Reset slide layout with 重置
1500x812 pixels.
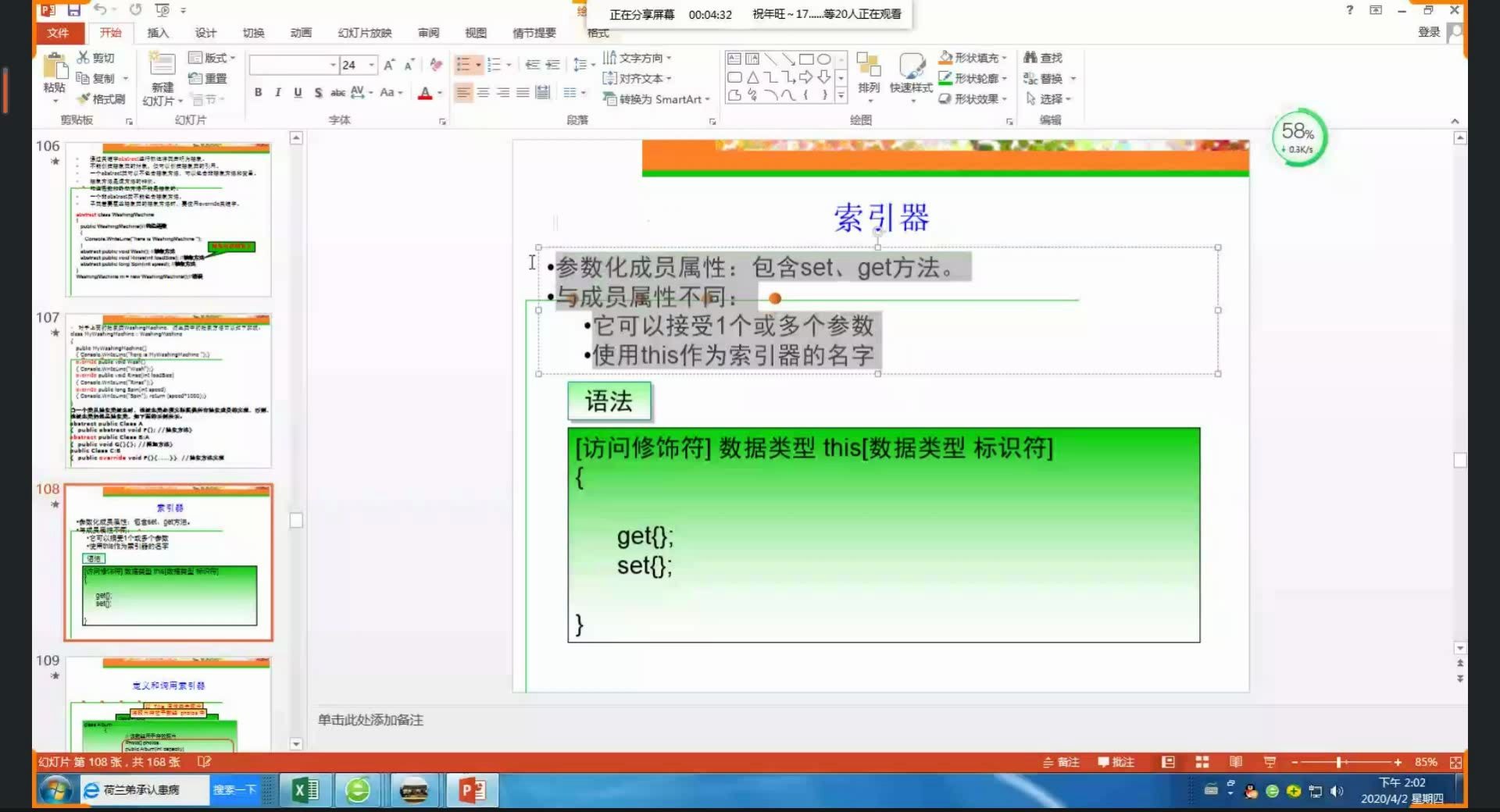click(208, 78)
